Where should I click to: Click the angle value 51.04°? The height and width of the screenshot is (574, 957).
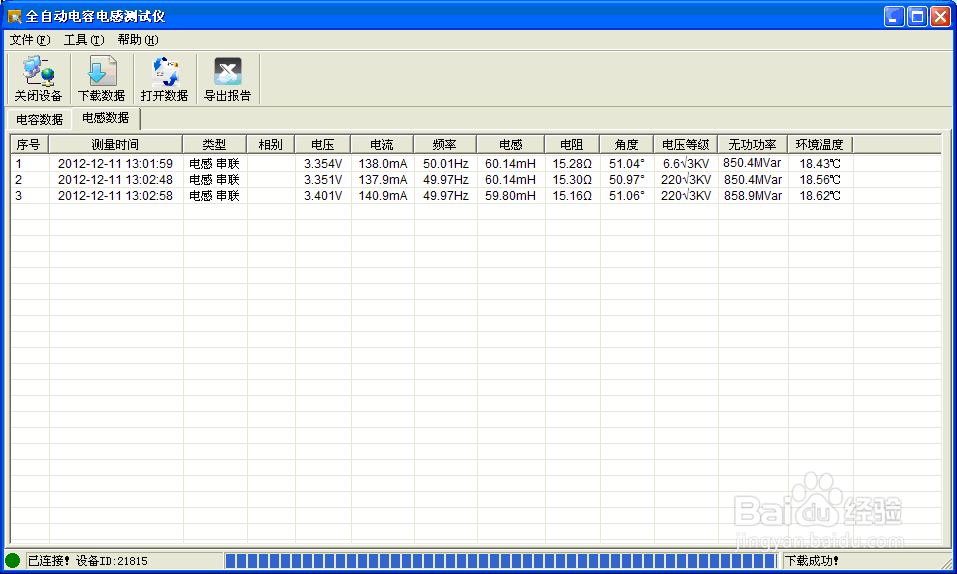coord(627,164)
